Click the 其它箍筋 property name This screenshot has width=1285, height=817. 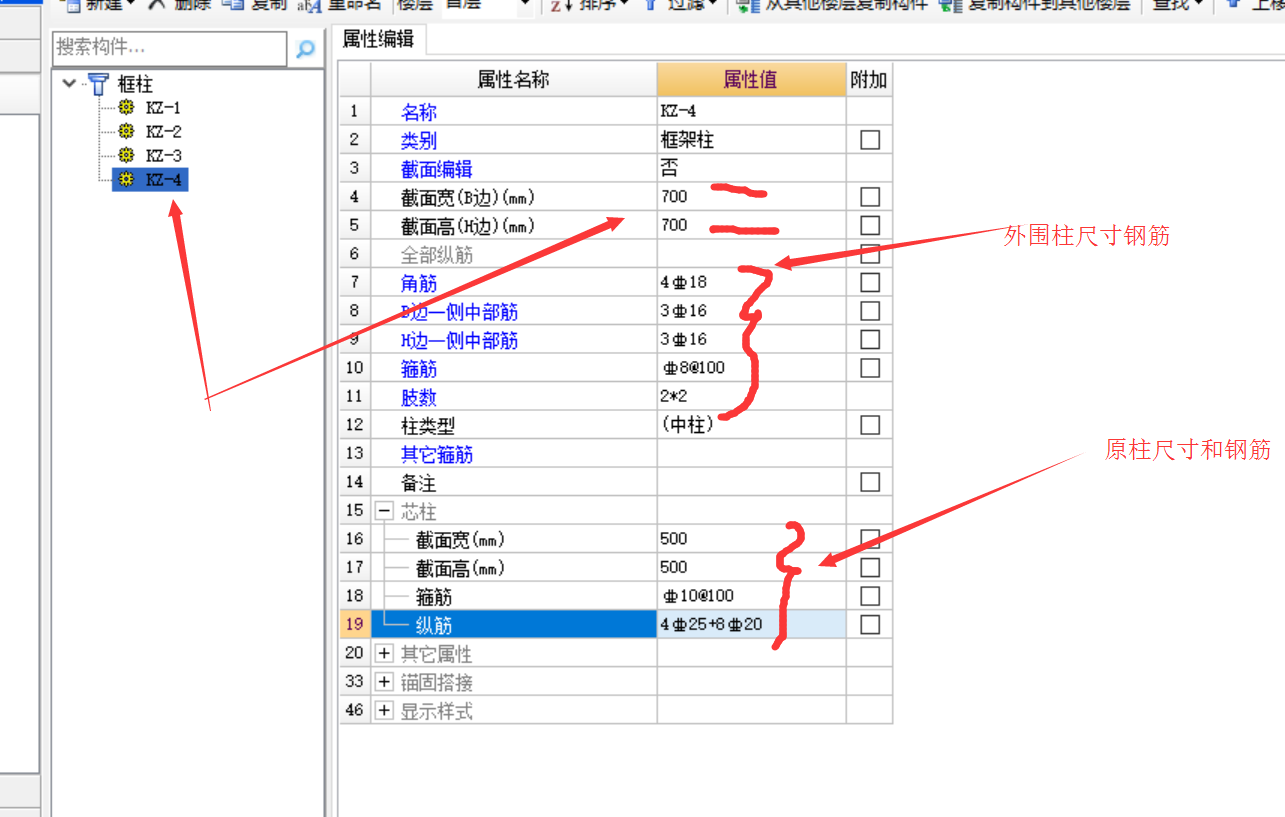pos(437,454)
